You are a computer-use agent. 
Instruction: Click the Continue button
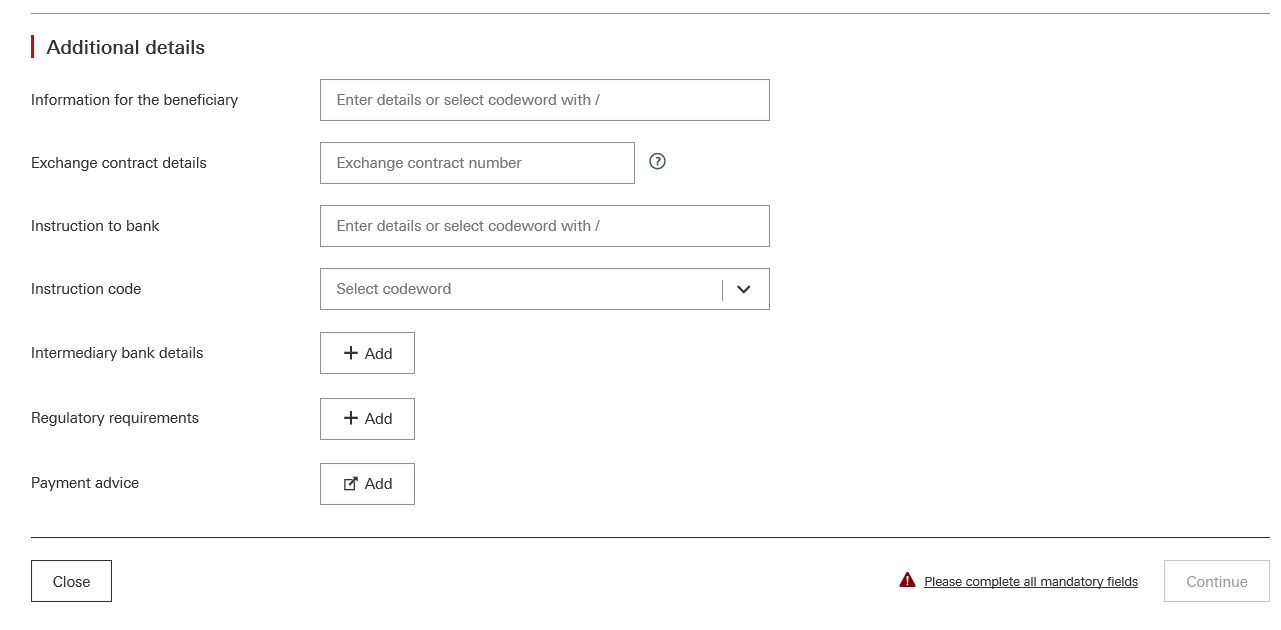1216,581
